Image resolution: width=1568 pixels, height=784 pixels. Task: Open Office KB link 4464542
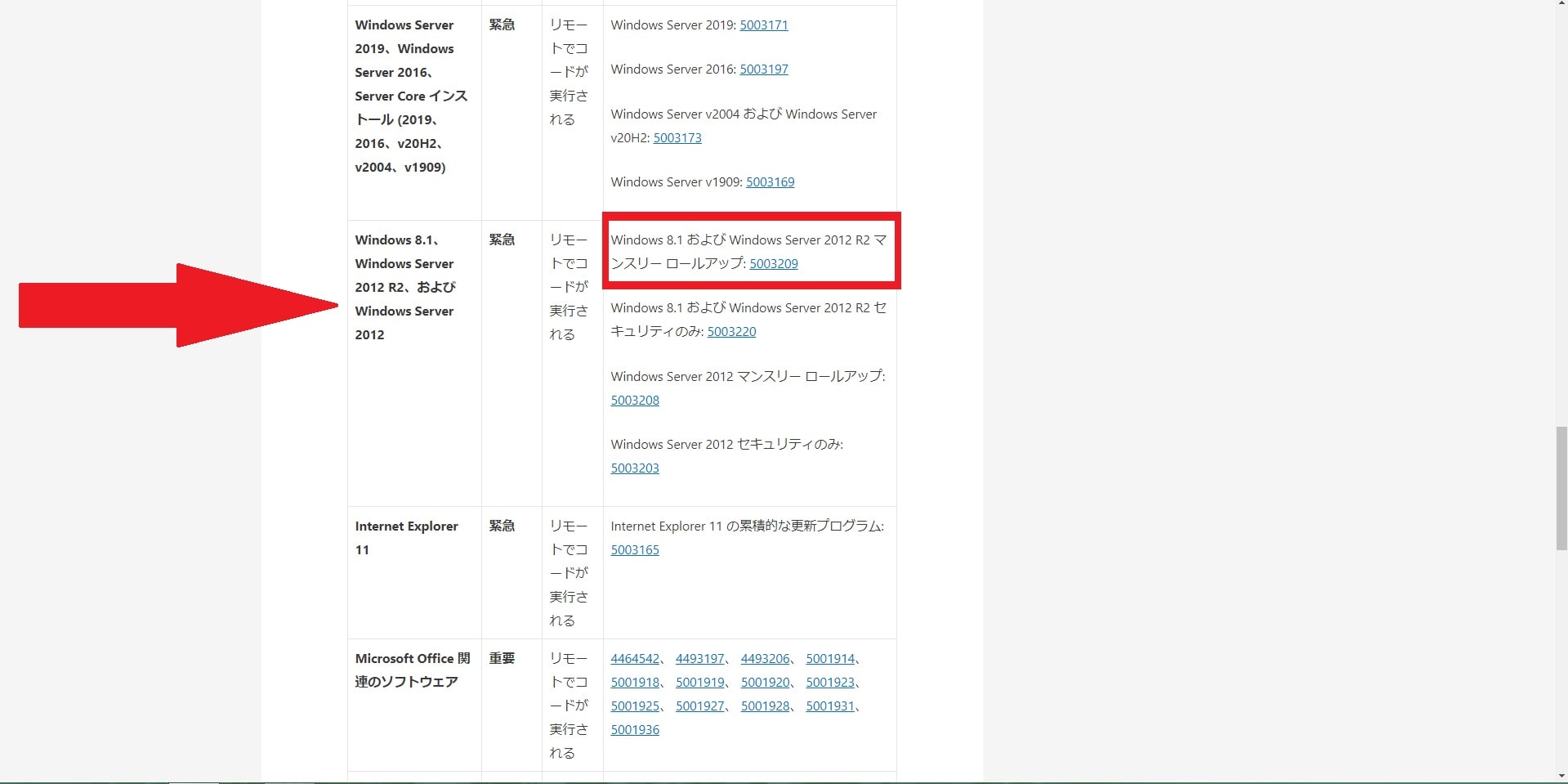click(x=635, y=659)
